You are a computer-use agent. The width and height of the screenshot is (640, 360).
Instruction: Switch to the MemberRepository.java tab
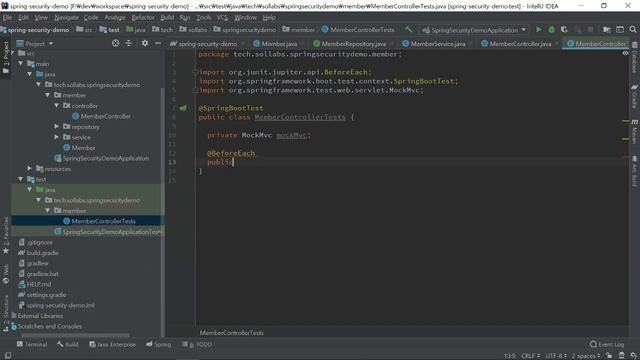coord(353,44)
